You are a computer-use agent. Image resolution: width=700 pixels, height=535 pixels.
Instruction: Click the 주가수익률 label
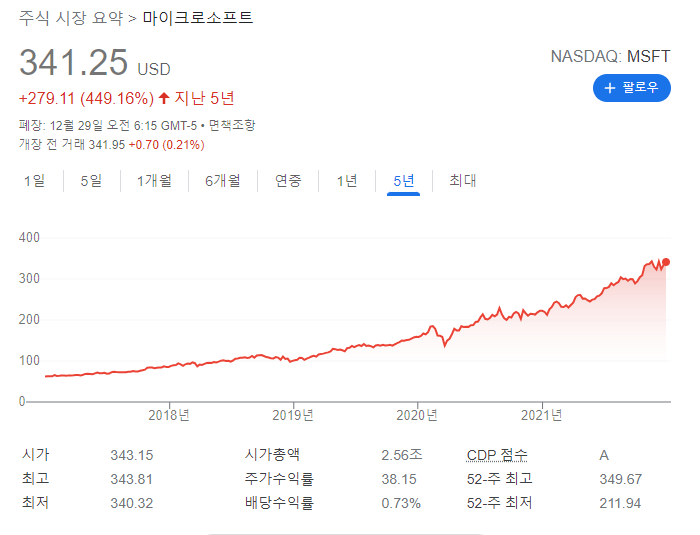point(279,479)
